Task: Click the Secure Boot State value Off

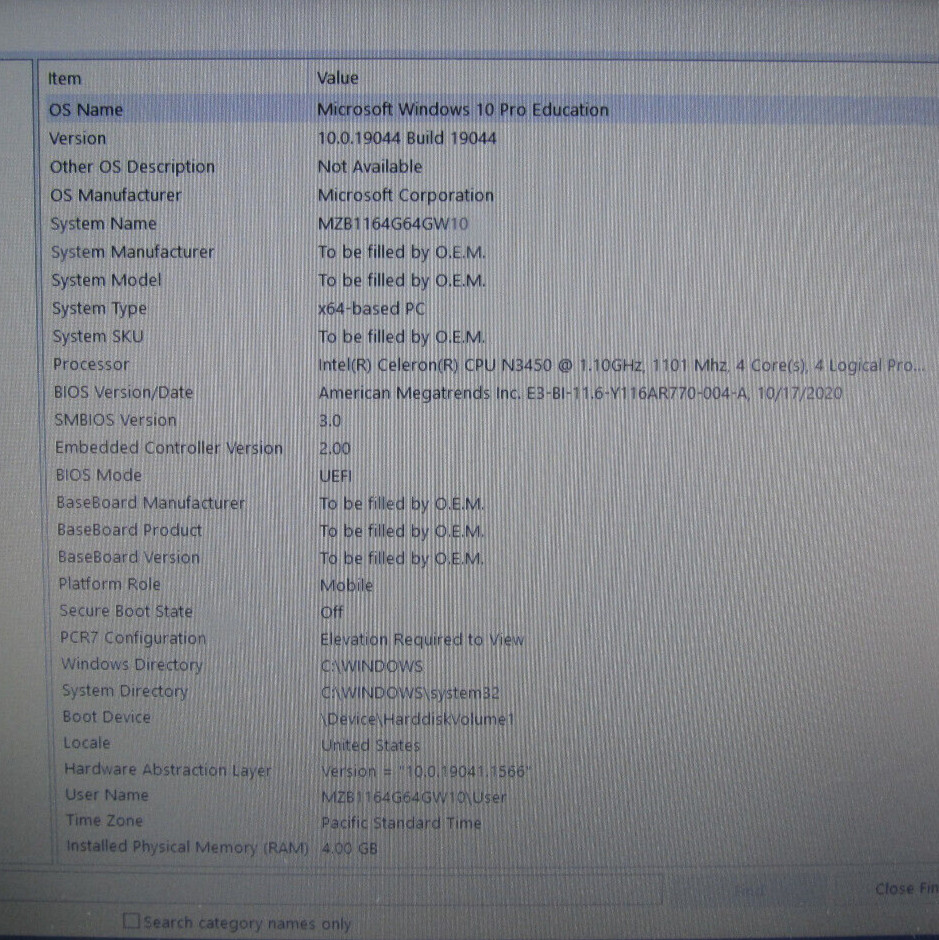Action: click(332, 612)
